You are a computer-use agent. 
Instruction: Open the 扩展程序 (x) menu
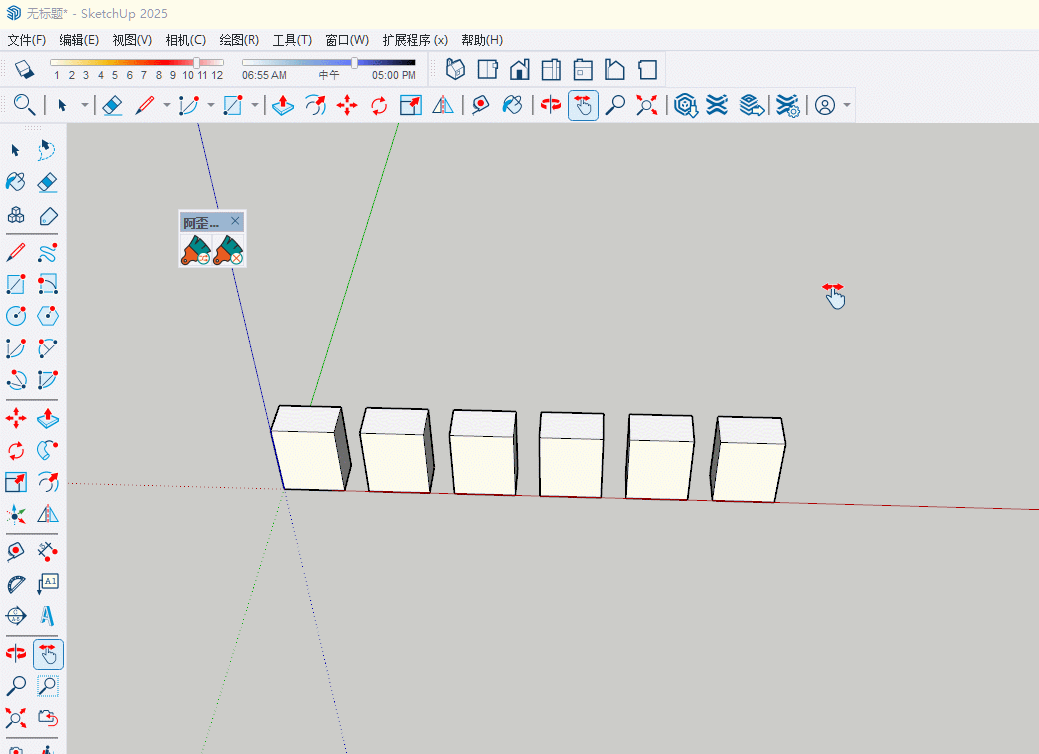click(x=414, y=40)
